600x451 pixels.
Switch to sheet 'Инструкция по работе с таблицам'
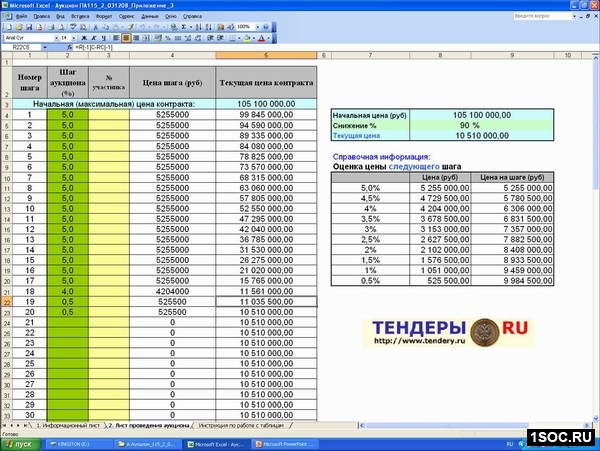[241, 425]
